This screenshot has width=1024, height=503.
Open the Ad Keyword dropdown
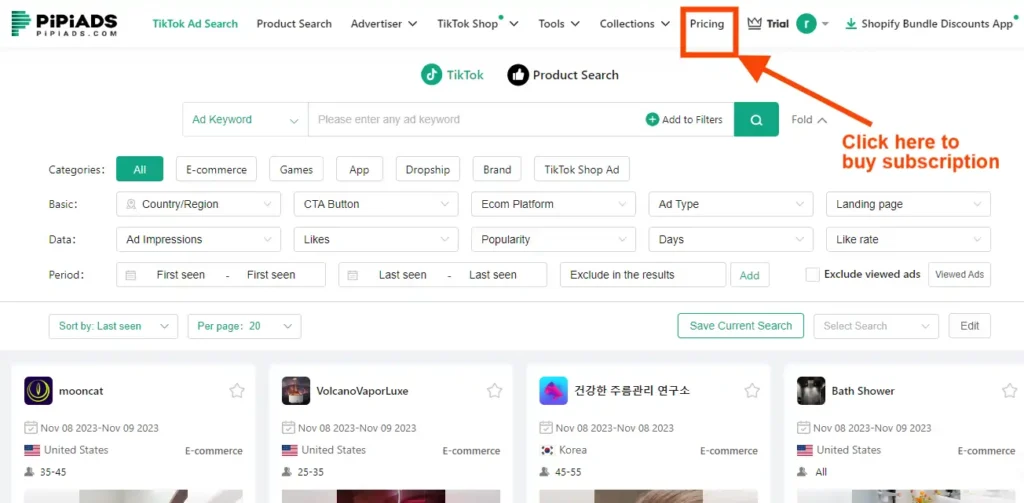(245, 120)
